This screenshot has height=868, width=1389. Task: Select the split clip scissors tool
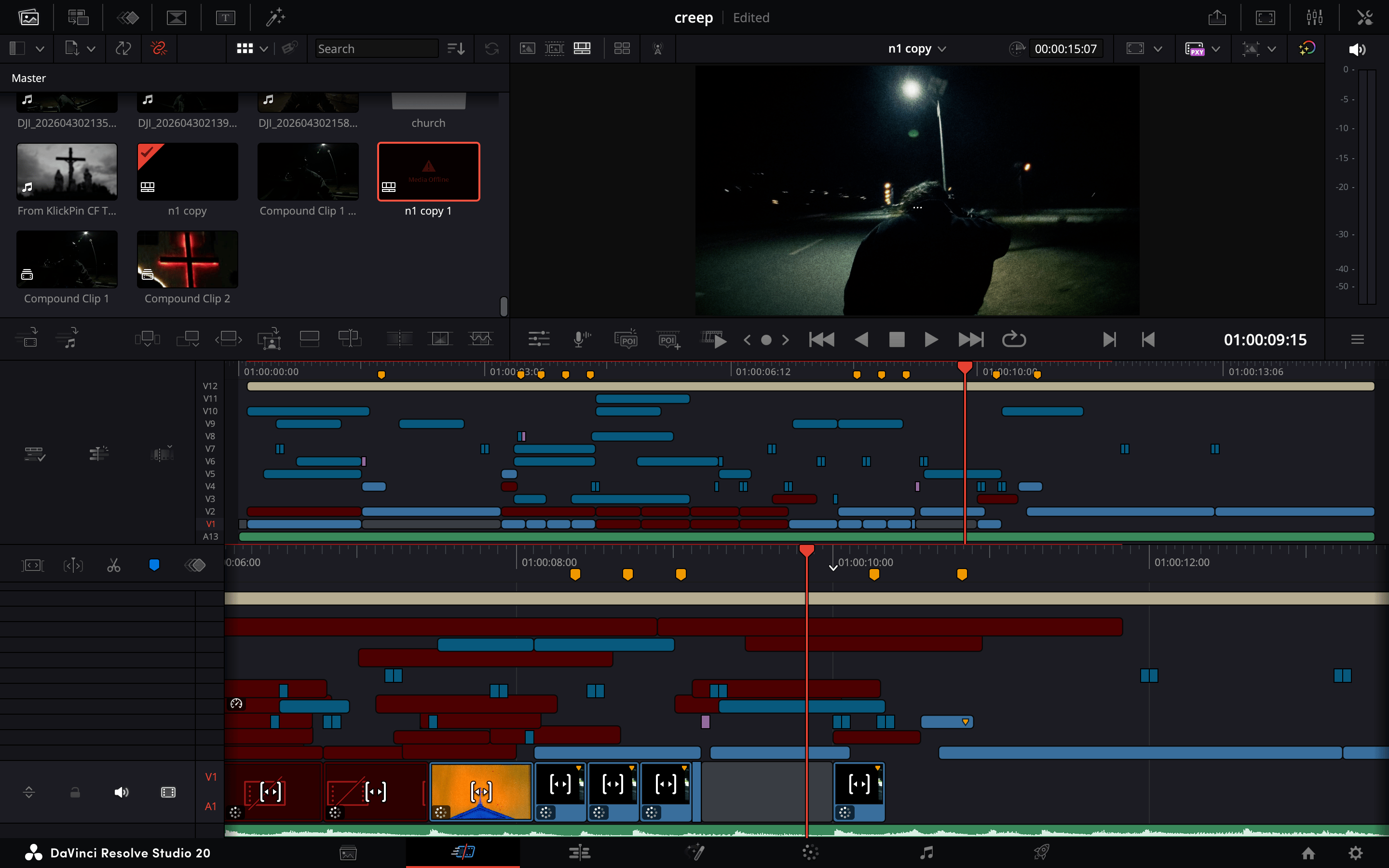point(114,566)
